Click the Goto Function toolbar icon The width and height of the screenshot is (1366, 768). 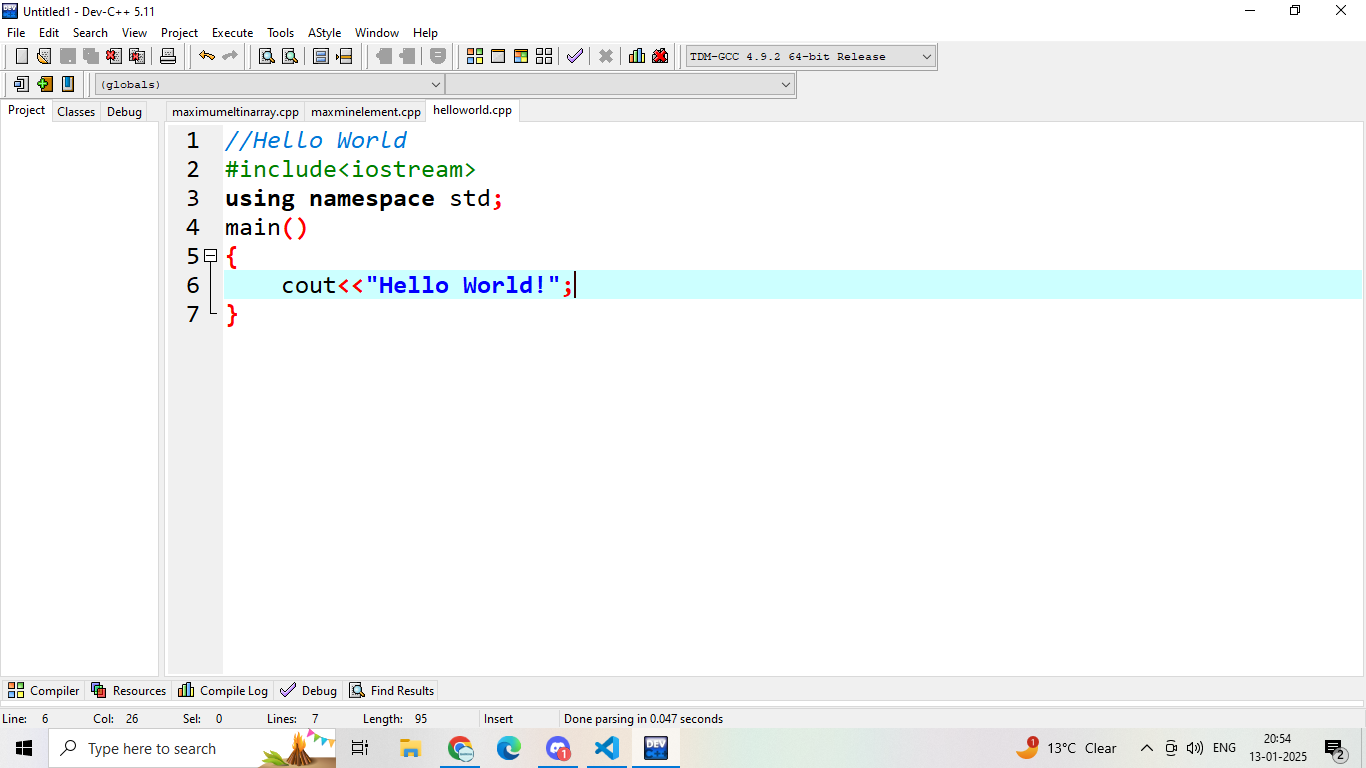coord(321,56)
